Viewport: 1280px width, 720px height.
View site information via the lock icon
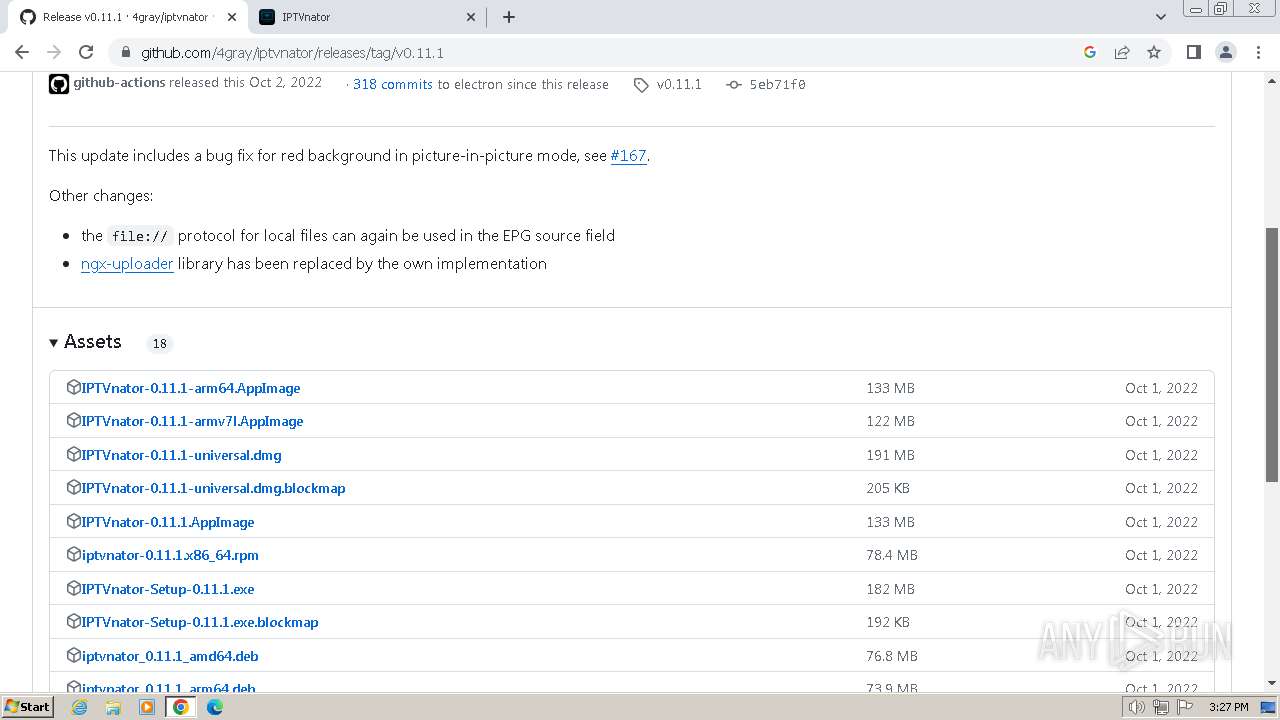coord(125,53)
